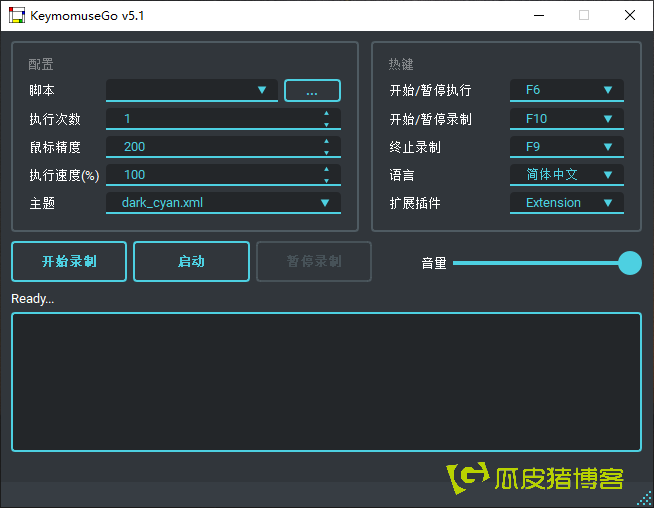Viewport: 654px width, 508px height.
Task: Click the 音量 label
Action: pyautogui.click(x=434, y=263)
